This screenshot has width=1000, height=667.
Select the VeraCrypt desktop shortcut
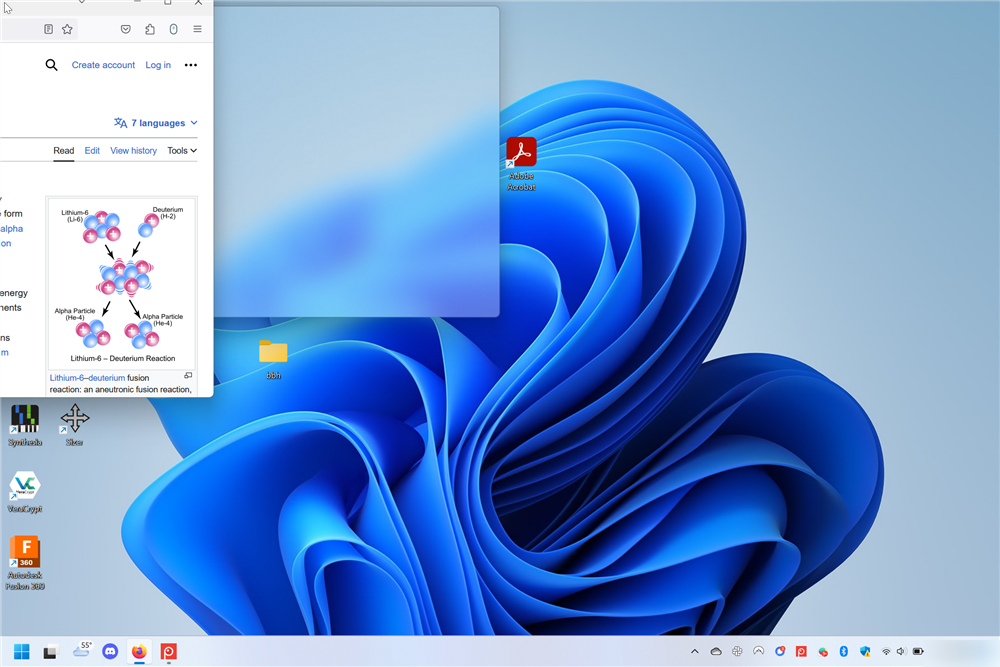click(x=25, y=486)
